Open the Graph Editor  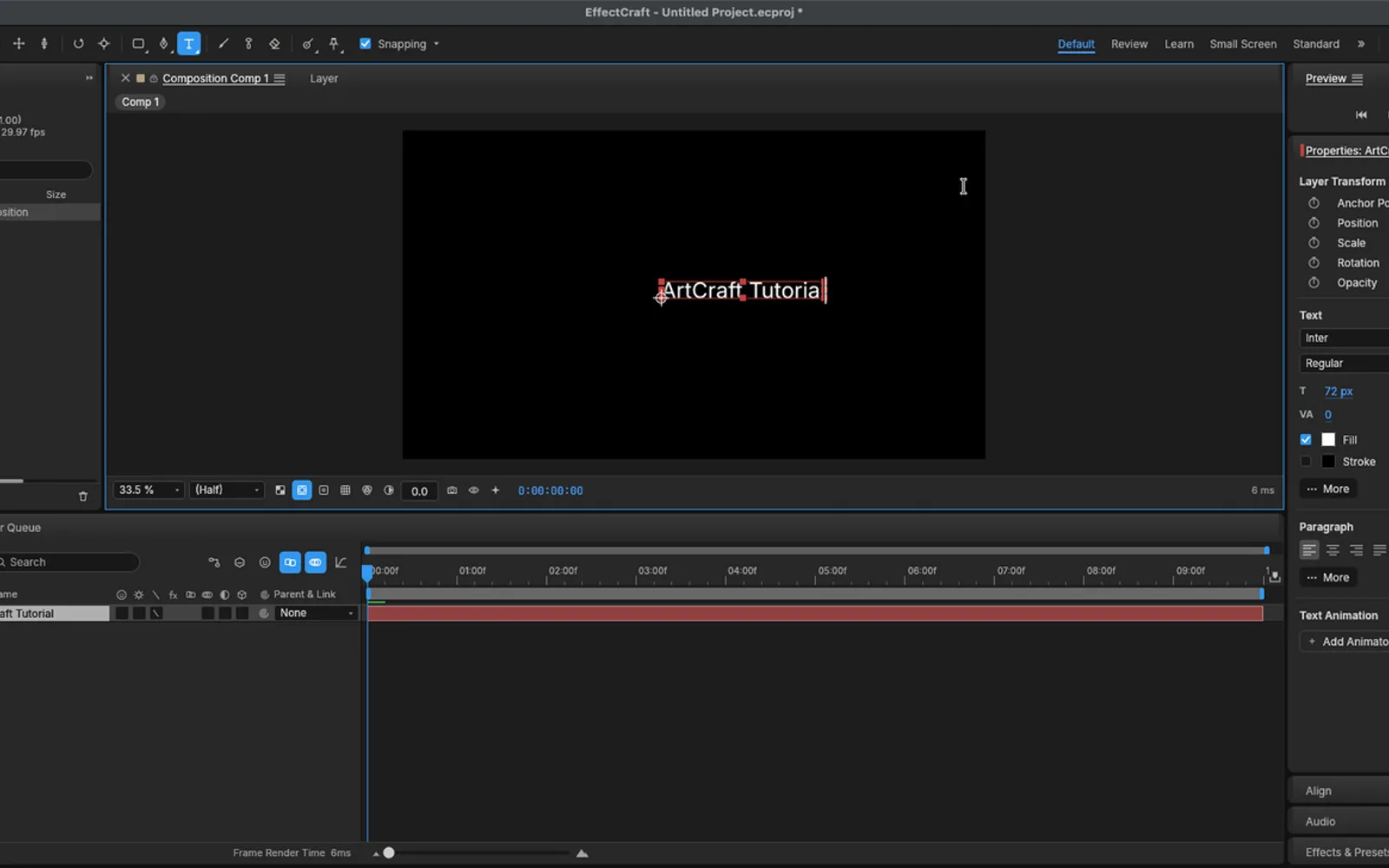pyautogui.click(x=340, y=562)
